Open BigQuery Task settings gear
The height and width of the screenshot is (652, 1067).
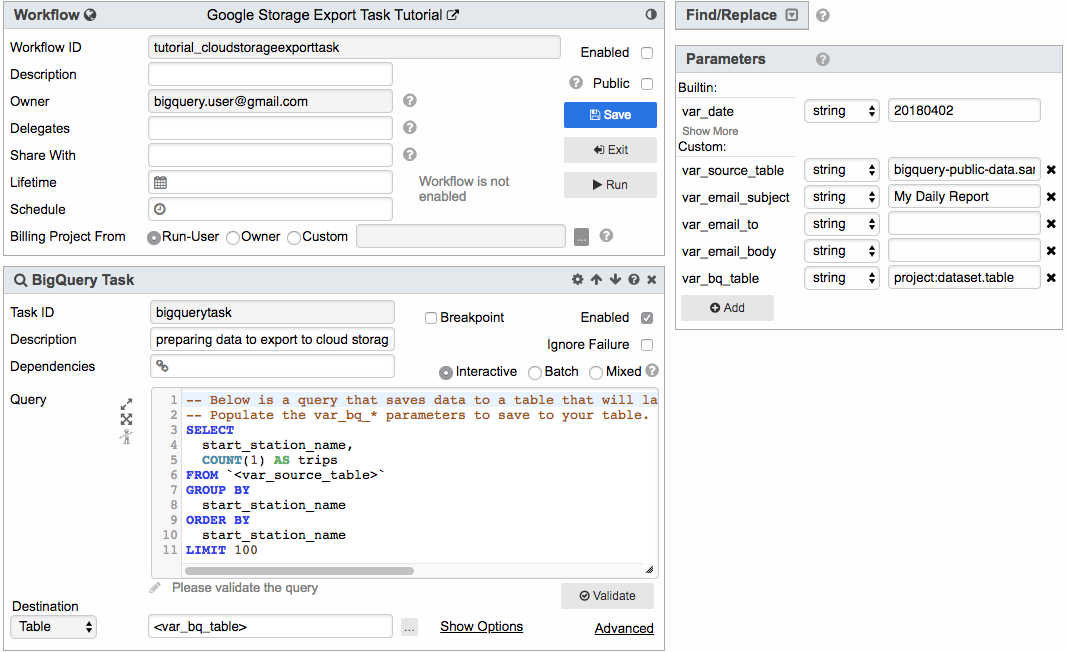pos(577,280)
